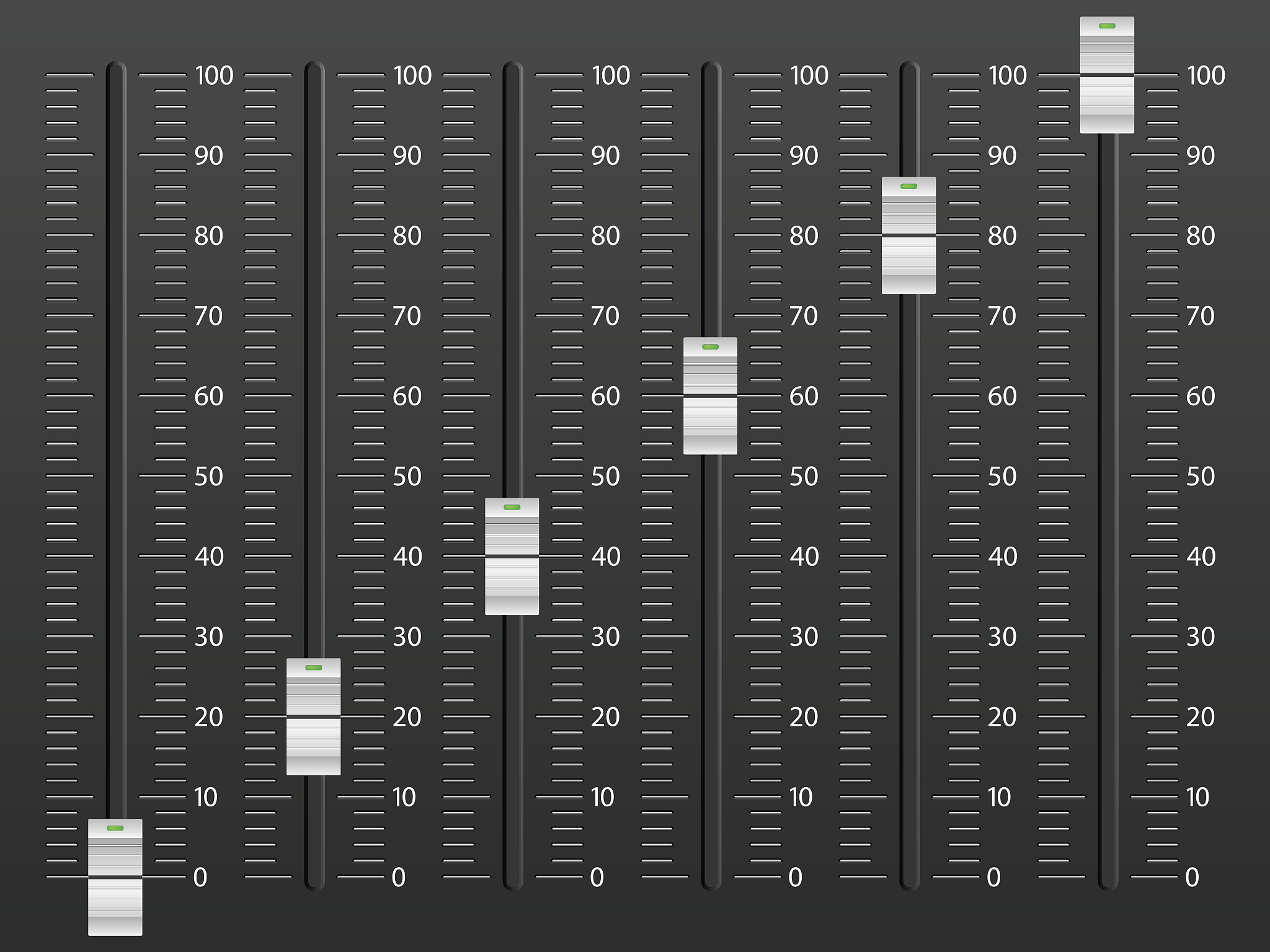Click the first fader knob at 0

[115, 877]
